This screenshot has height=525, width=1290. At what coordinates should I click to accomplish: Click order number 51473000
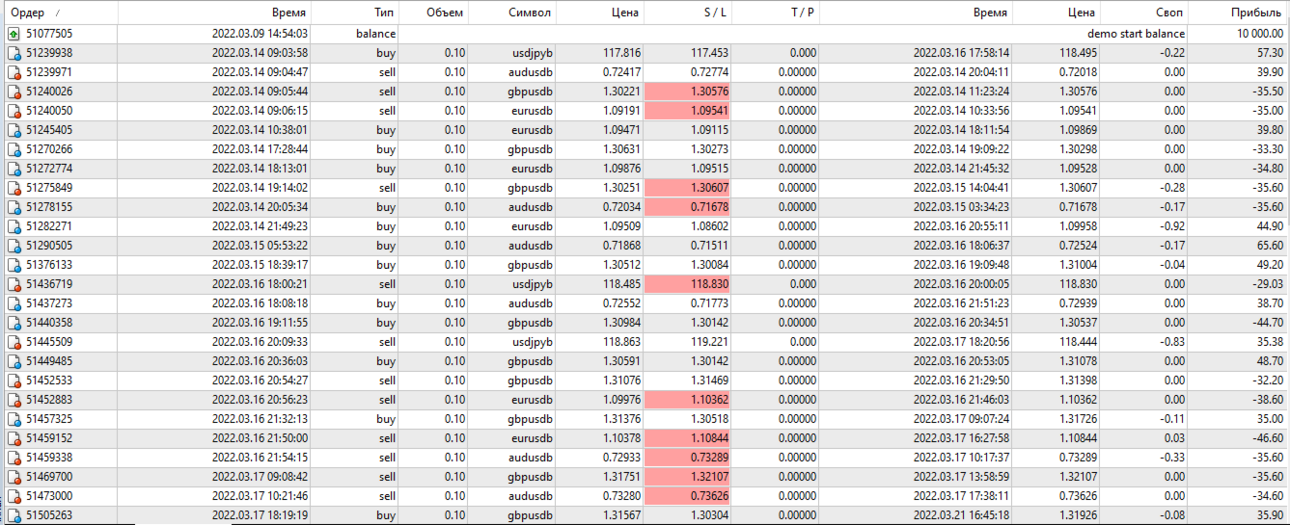point(49,496)
